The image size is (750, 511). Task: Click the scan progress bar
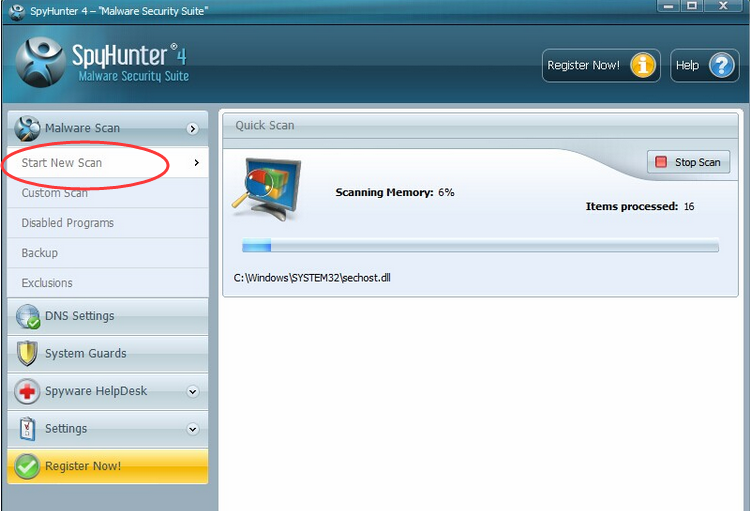tap(480, 246)
